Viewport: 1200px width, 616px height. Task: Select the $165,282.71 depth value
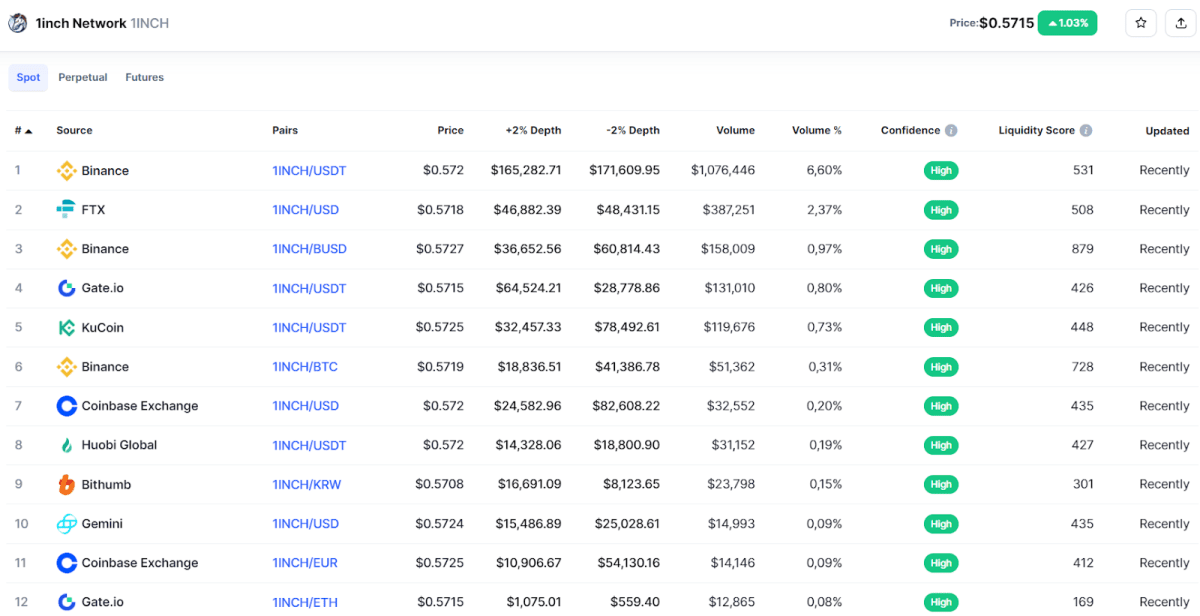click(x=526, y=171)
